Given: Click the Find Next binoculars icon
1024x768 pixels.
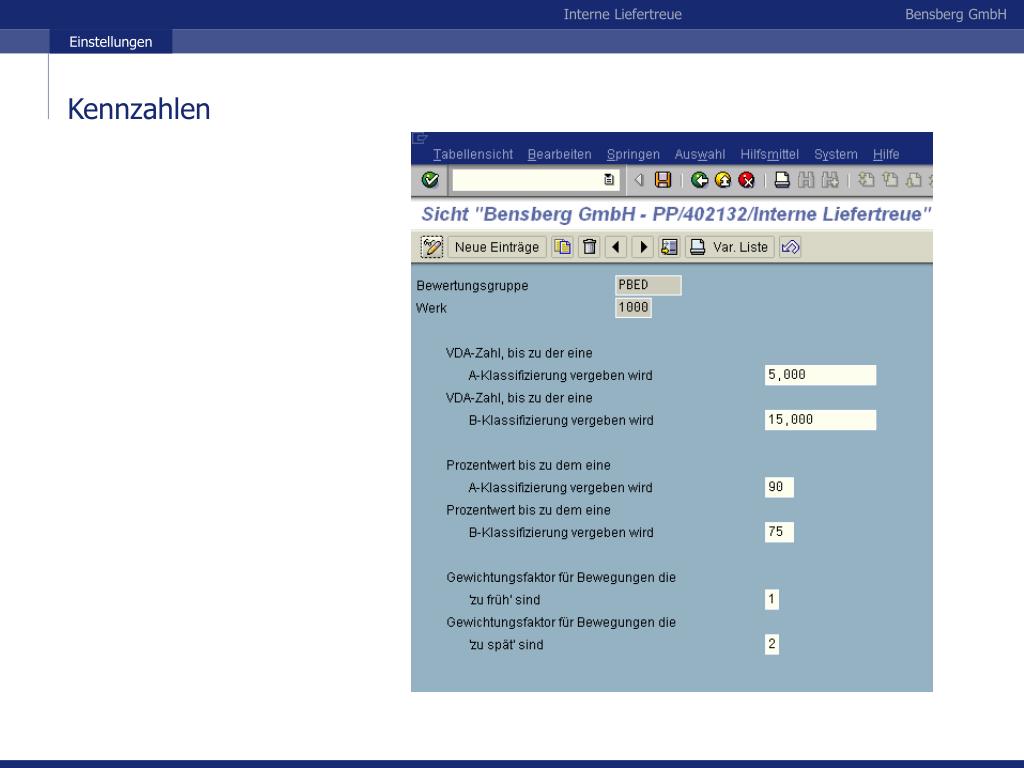Looking at the screenshot, I should click(x=830, y=180).
